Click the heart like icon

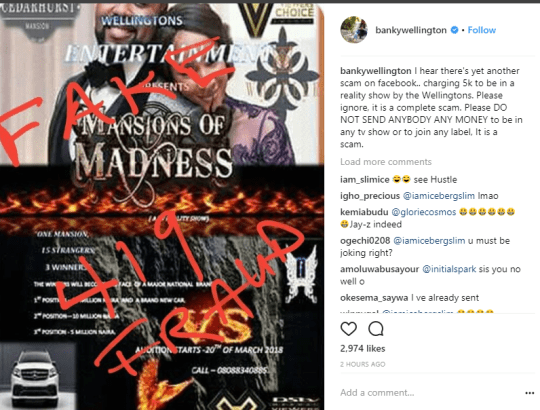[x=349, y=329]
